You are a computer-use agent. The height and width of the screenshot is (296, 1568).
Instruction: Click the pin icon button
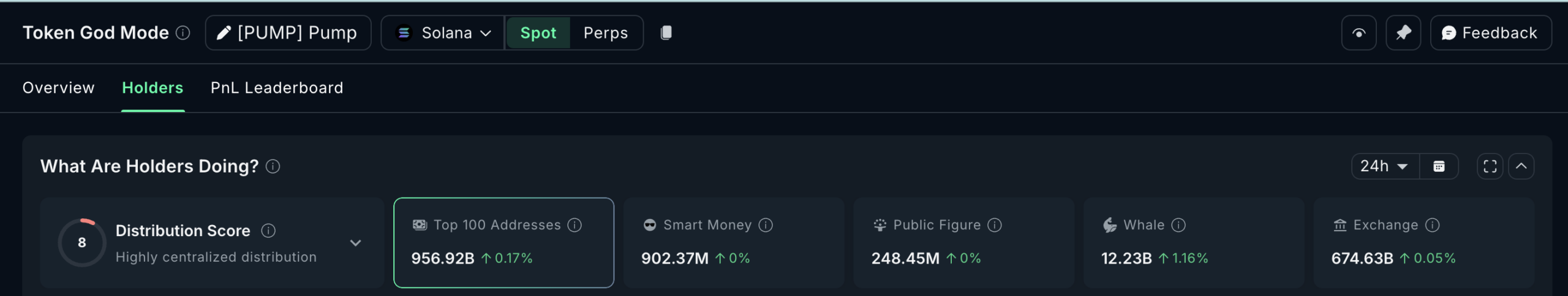pyautogui.click(x=1403, y=32)
